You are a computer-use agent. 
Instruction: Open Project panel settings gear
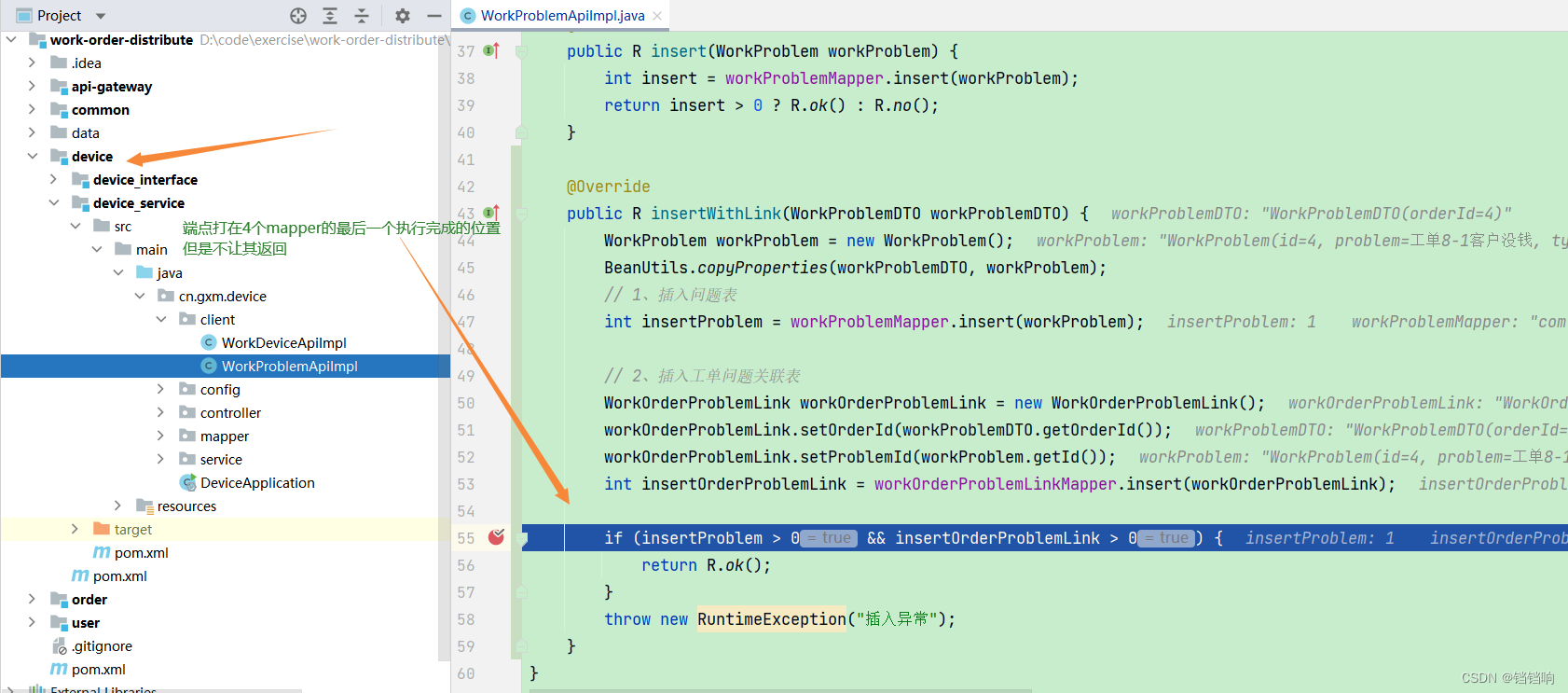click(403, 16)
